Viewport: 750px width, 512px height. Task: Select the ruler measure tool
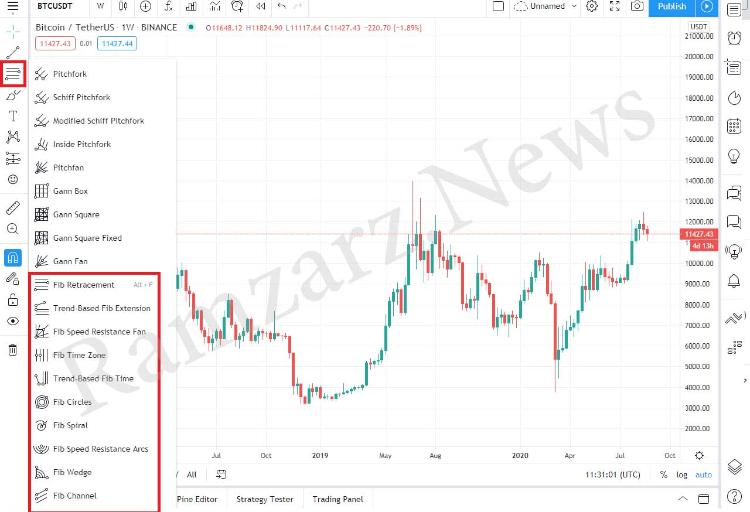13,208
